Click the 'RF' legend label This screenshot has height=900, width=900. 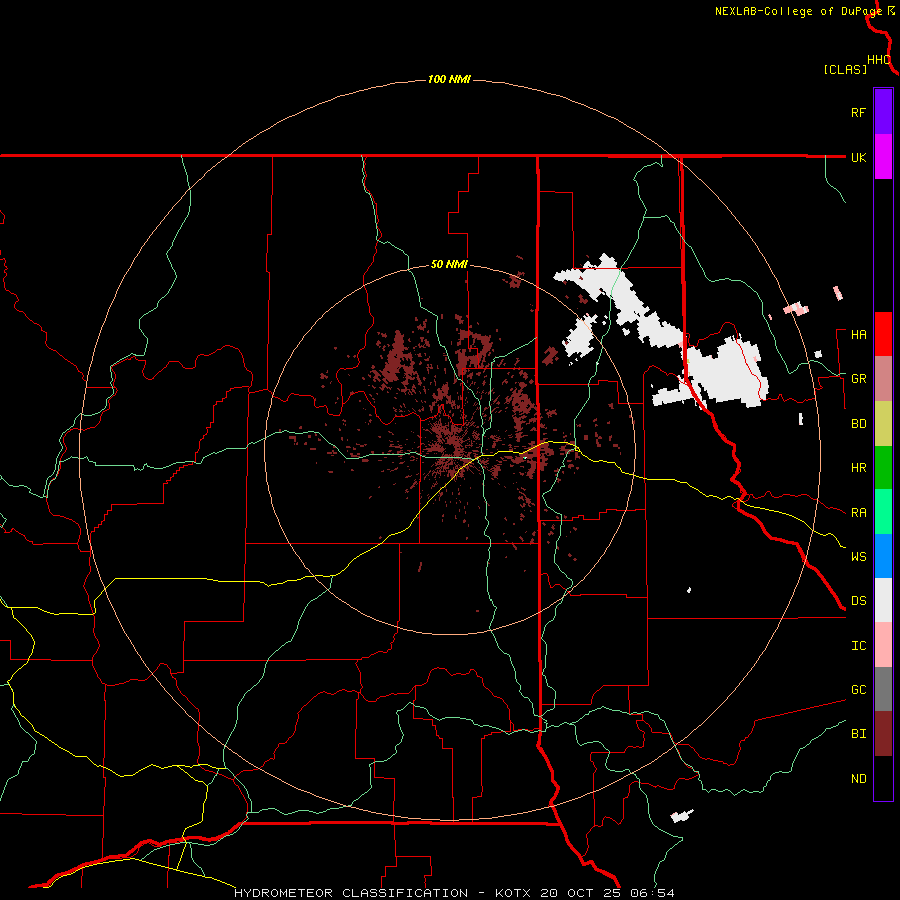pos(858,112)
